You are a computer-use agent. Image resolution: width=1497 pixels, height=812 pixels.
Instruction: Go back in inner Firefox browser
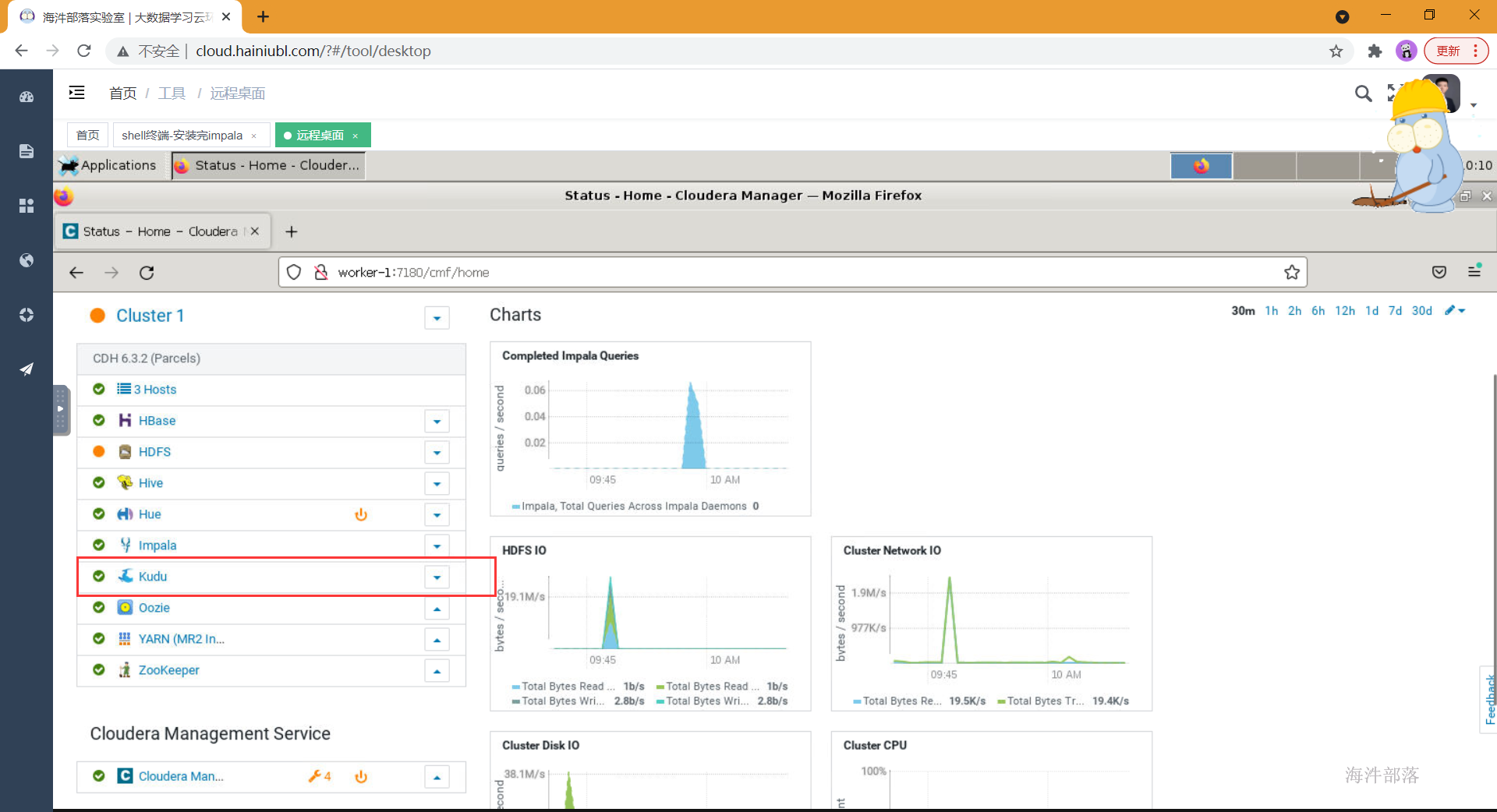pos(76,273)
